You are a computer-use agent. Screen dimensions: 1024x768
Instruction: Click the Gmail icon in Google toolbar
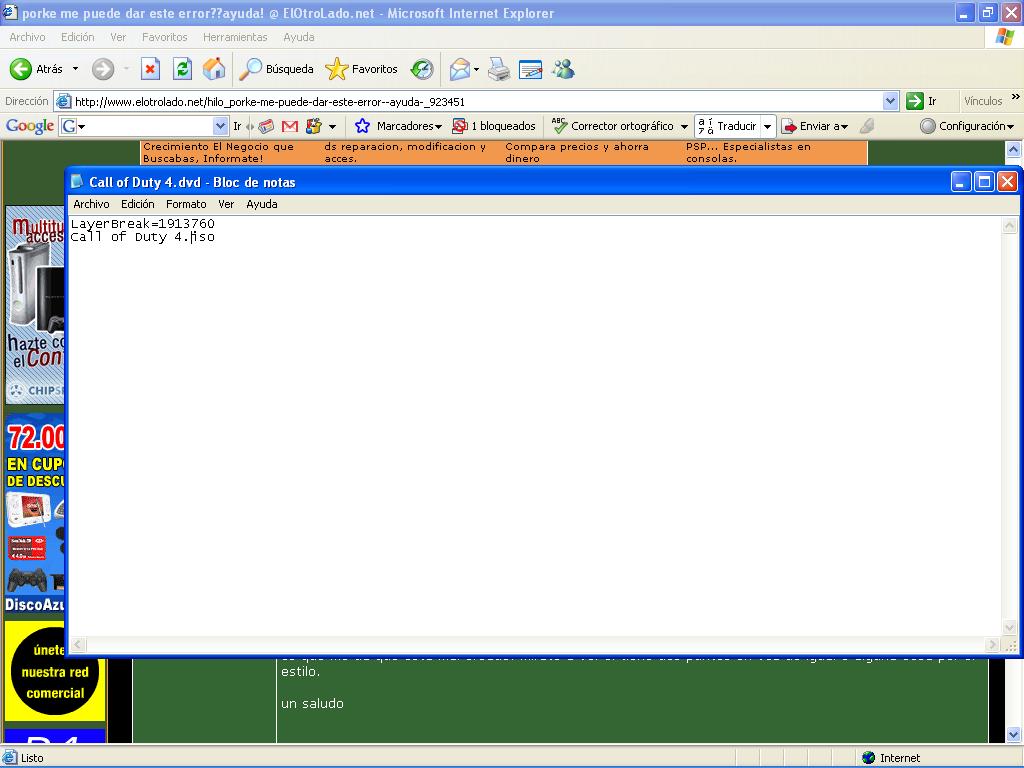coord(289,126)
